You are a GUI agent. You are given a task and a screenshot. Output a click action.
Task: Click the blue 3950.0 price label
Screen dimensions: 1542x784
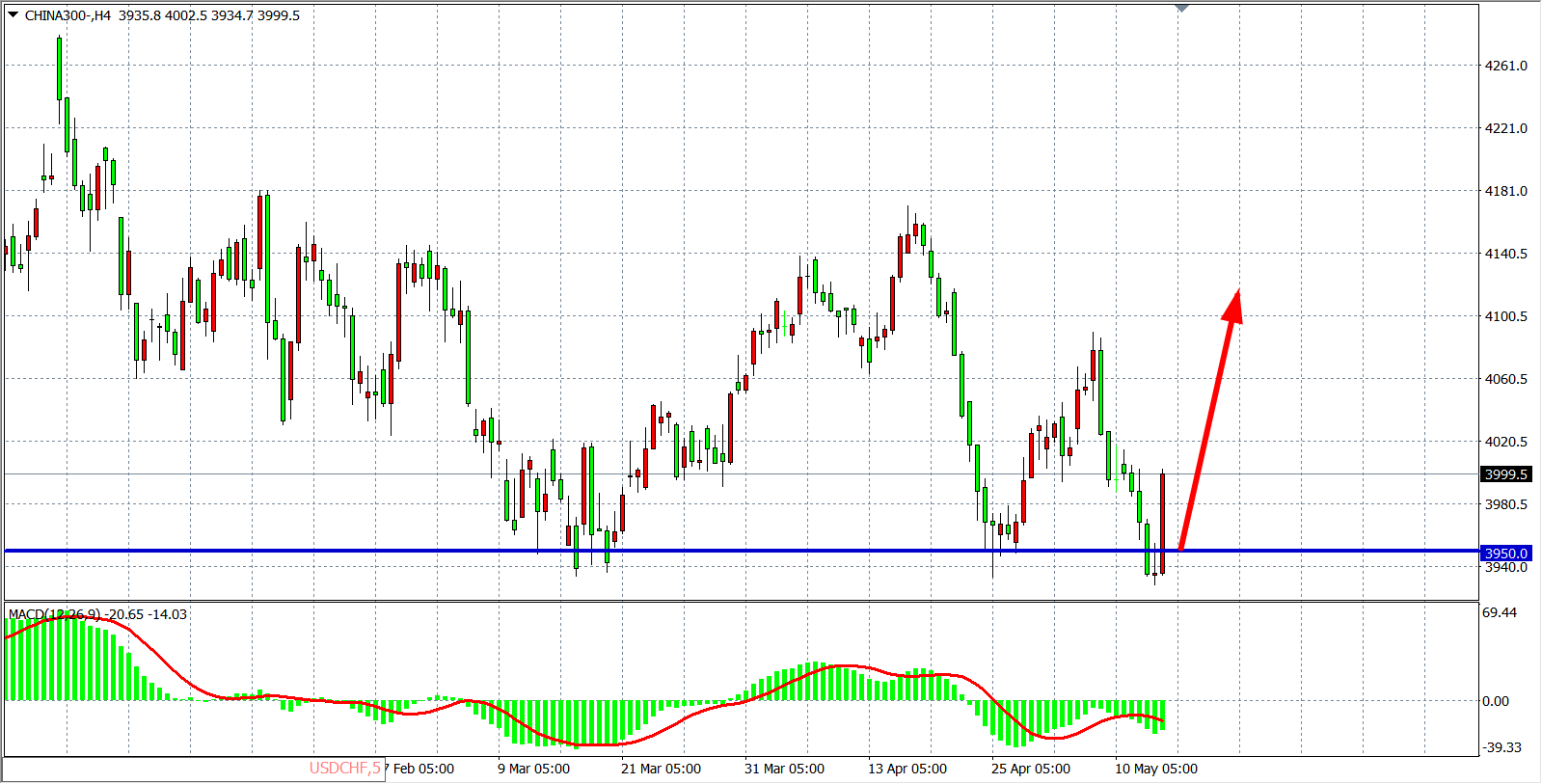(x=1505, y=554)
